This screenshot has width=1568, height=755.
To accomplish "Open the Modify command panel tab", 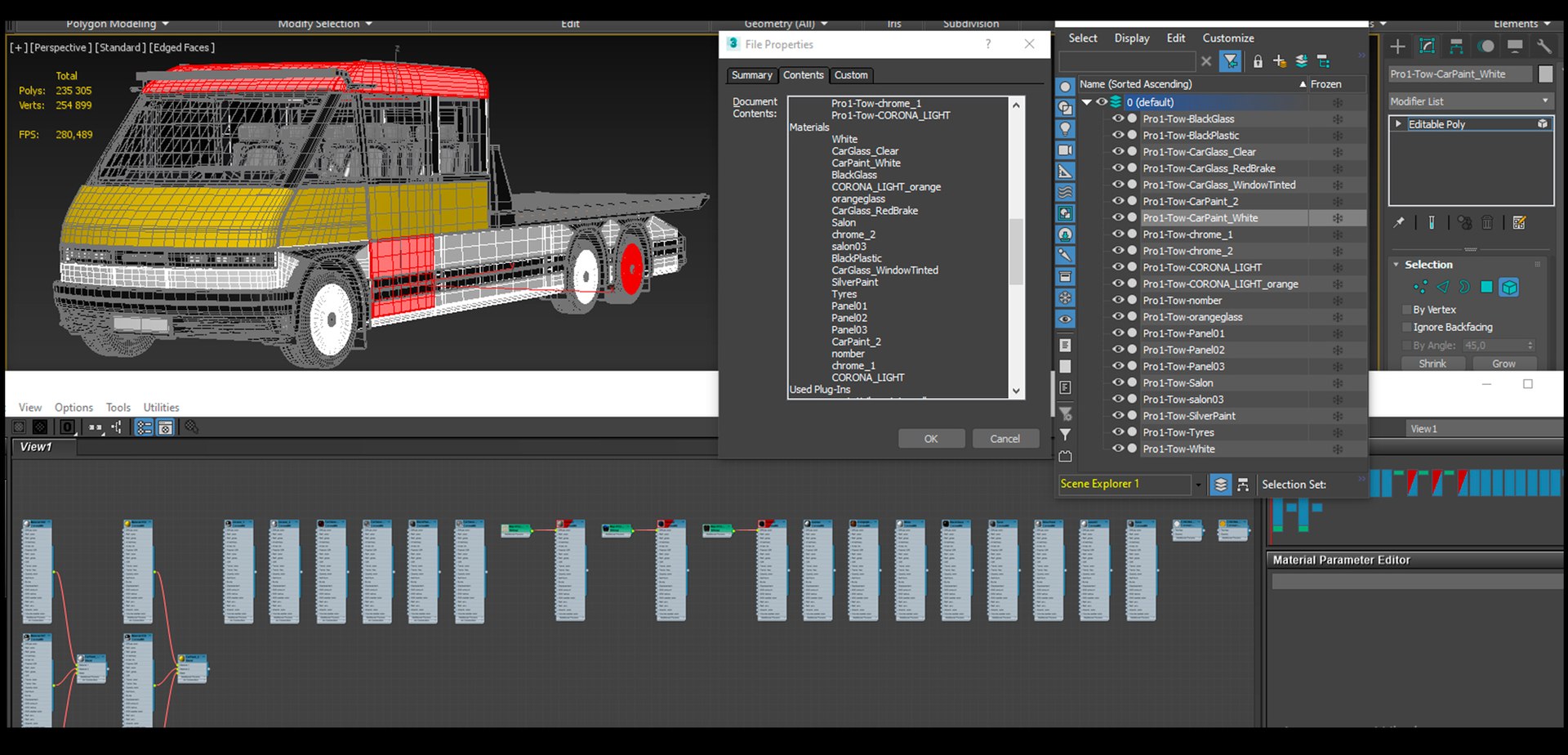I will (1427, 47).
